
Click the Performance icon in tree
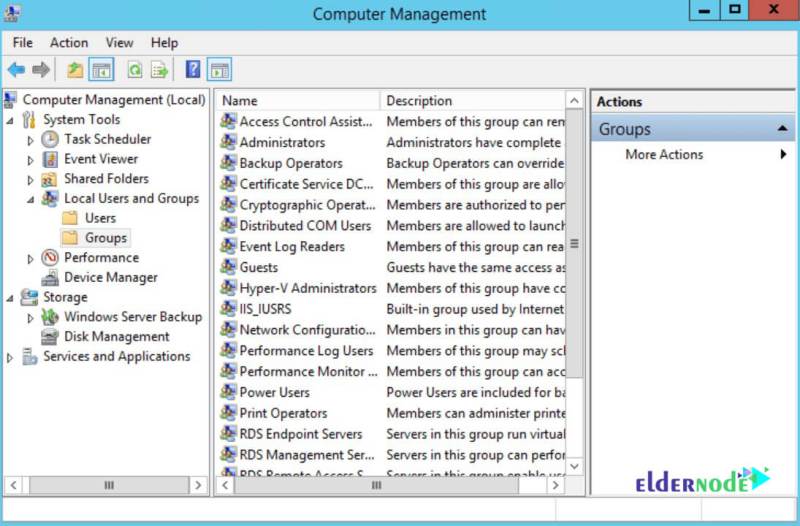(50, 258)
